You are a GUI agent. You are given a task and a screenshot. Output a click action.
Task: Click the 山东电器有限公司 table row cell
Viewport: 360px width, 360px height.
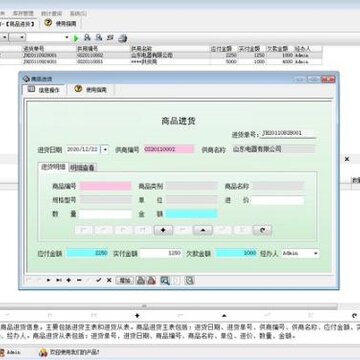(x=170, y=55)
